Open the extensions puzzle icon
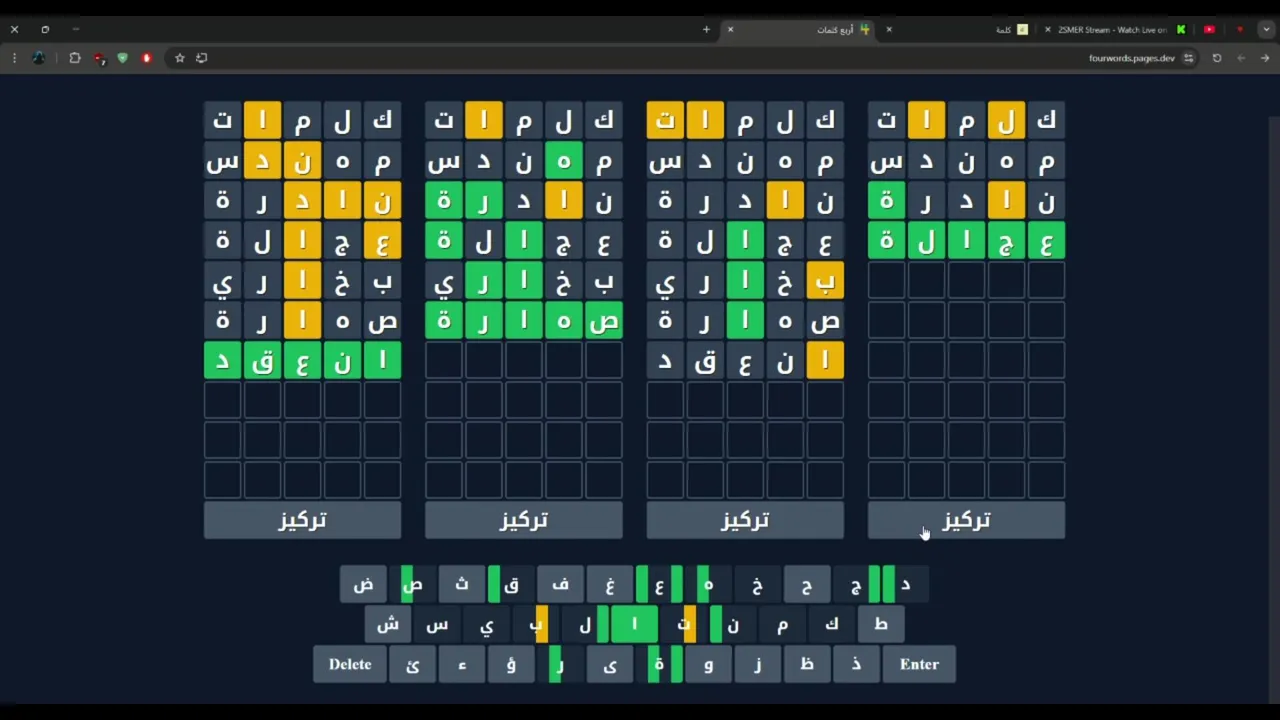Image resolution: width=1280 pixels, height=720 pixels. tap(75, 58)
